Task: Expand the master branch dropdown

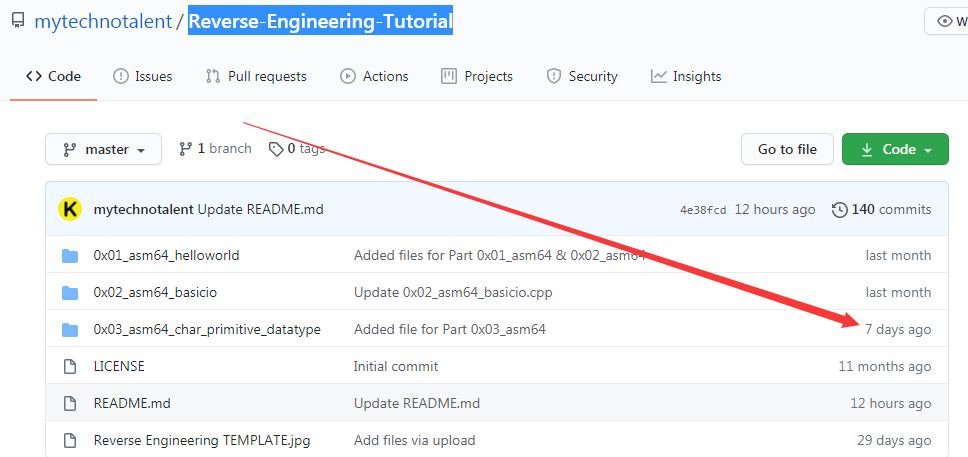Action: pyautogui.click(x=104, y=149)
